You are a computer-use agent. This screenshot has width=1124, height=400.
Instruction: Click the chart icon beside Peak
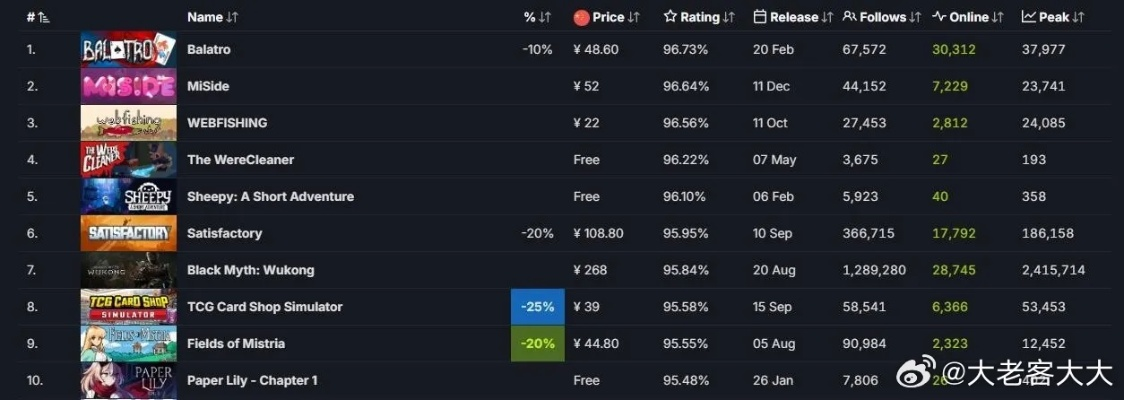click(x=1029, y=17)
